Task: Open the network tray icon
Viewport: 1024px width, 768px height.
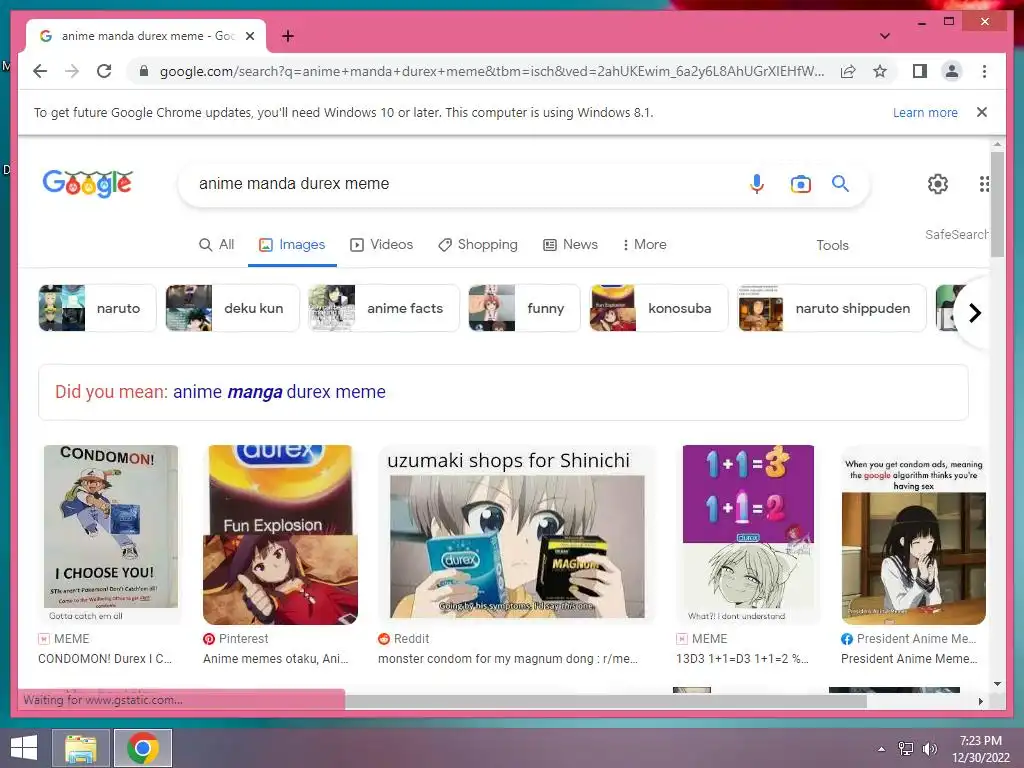Action: [906, 749]
